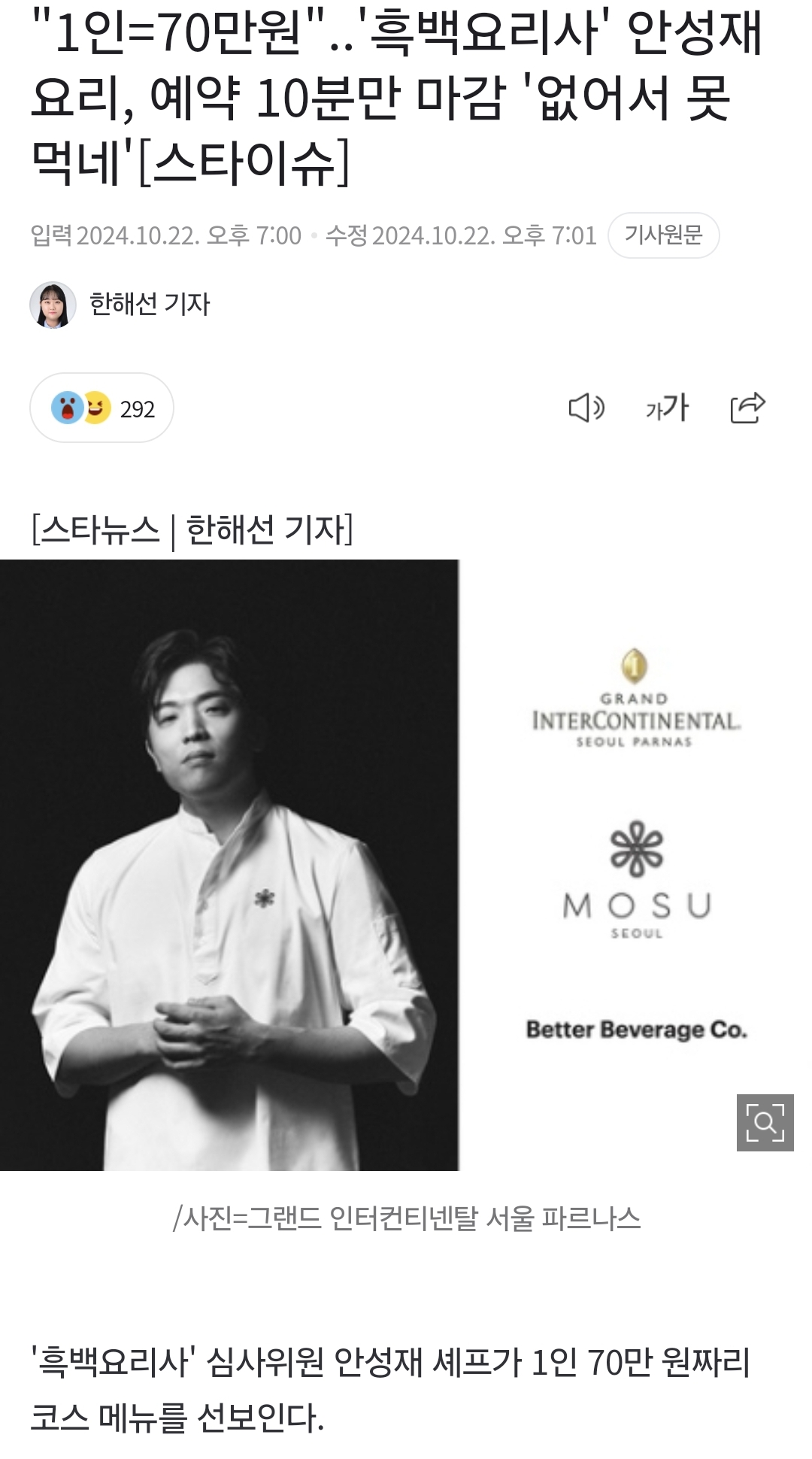812x1459 pixels.
Task: Tap the photo caption 그랜드 인터컨티넨탈 서울 파르나스
Action: coord(407,1218)
